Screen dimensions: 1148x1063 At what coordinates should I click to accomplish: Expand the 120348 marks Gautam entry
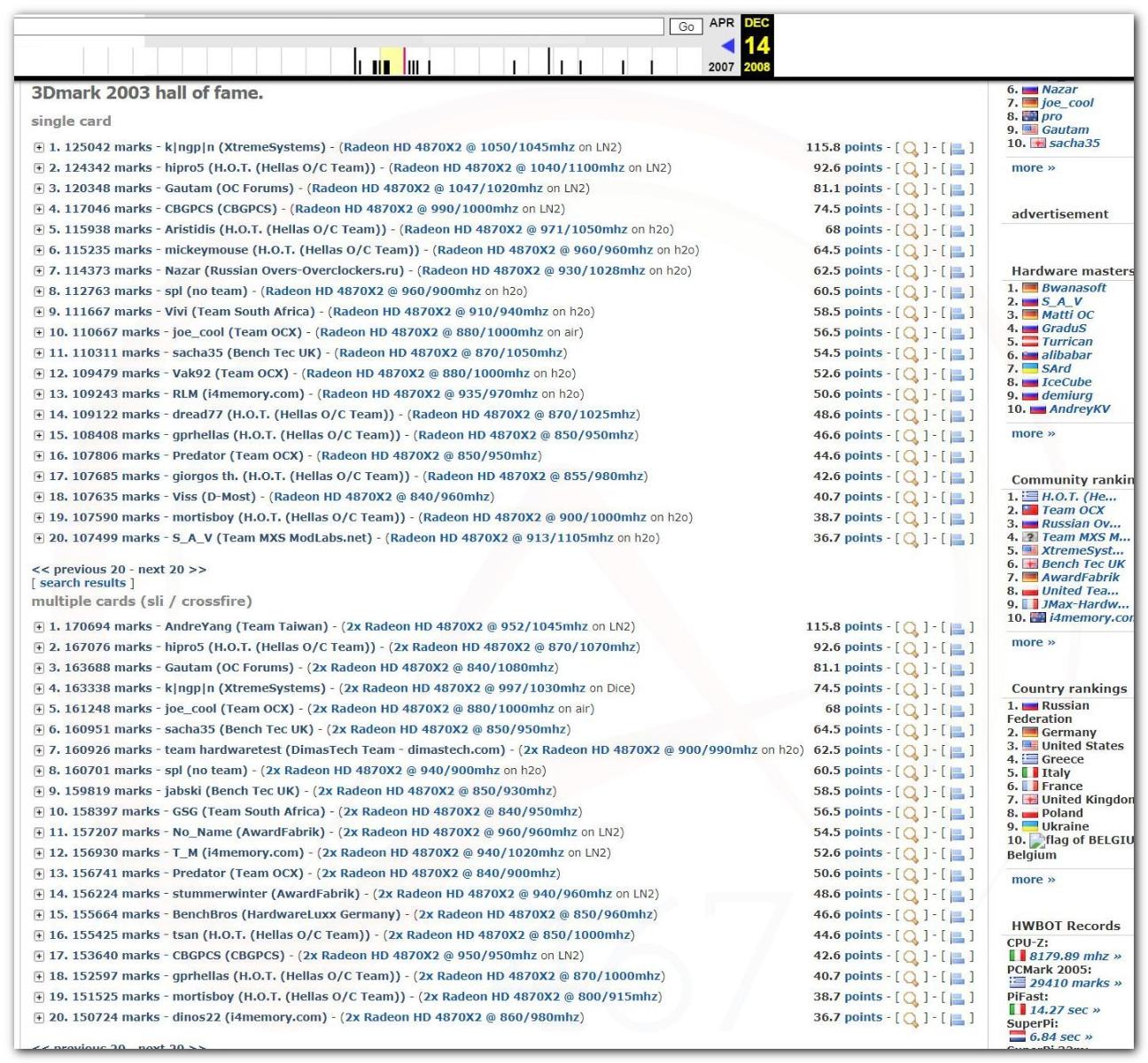[39, 189]
